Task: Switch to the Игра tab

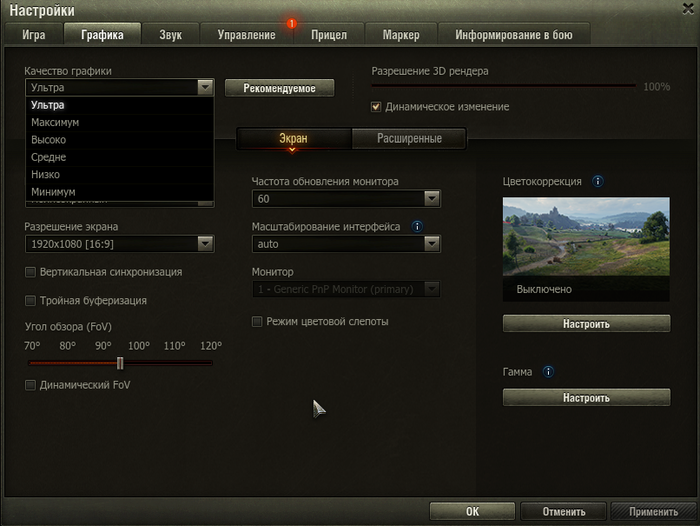Action: point(33,34)
